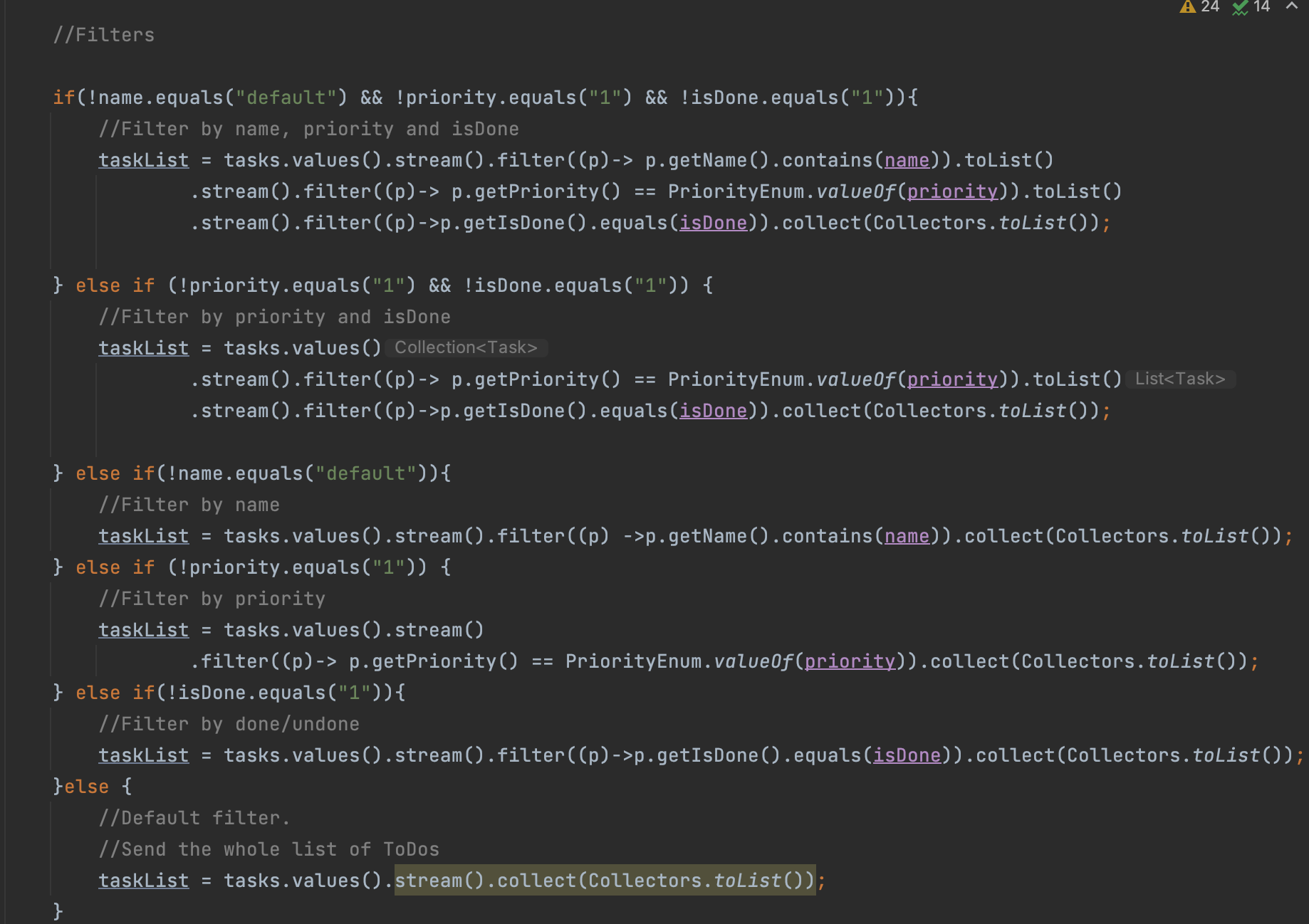Select the underlined taskList in the name filter branch

pyautogui.click(x=142, y=535)
